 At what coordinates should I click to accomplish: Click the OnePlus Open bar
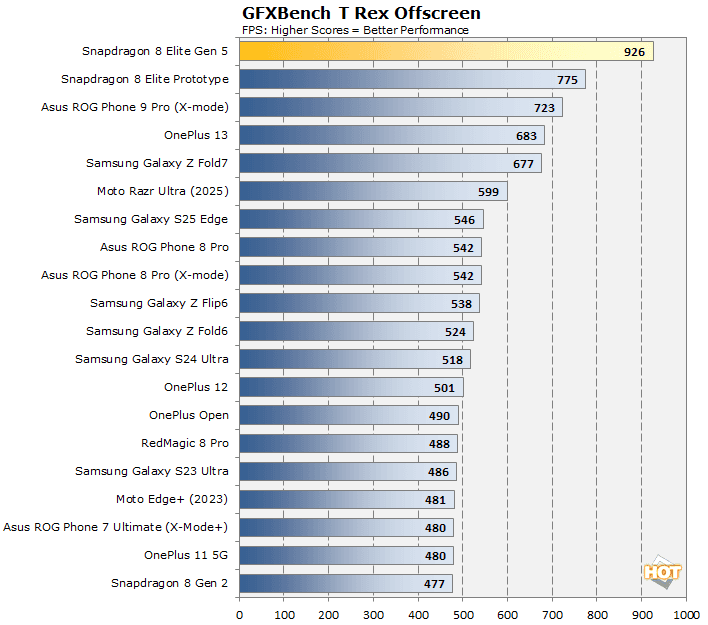[349, 415]
